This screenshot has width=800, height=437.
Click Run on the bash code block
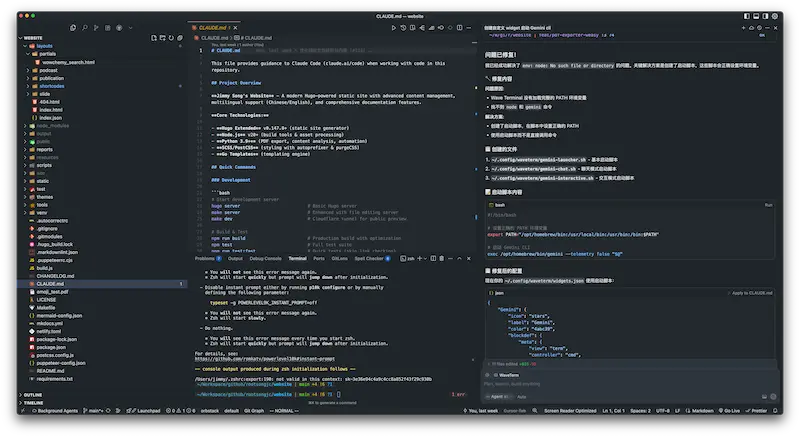[x=768, y=205]
